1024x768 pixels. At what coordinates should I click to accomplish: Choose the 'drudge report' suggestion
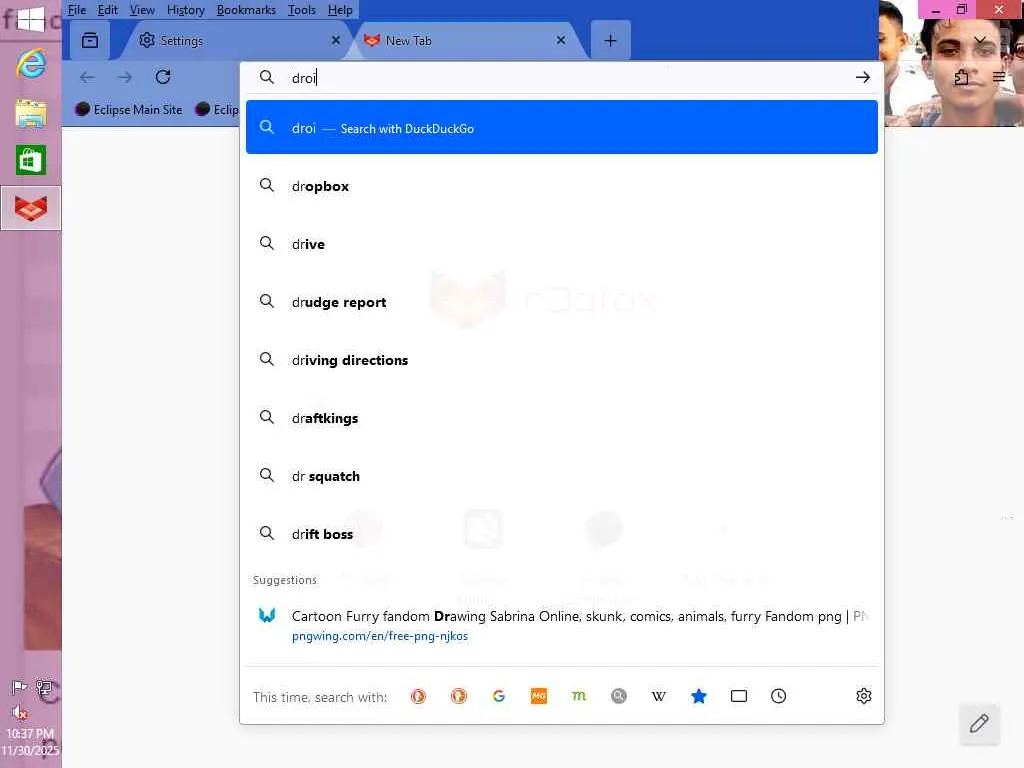tap(562, 302)
